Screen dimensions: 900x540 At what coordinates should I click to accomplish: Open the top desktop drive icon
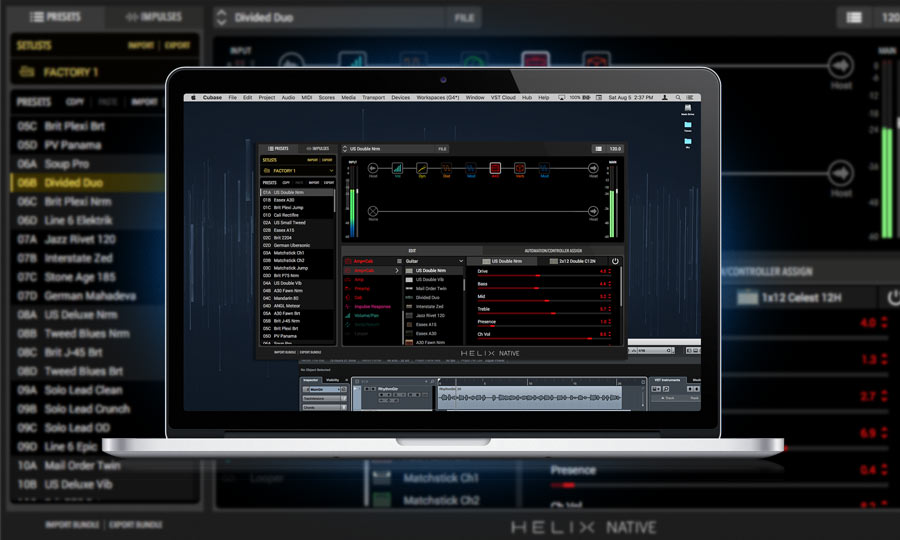pos(688,109)
